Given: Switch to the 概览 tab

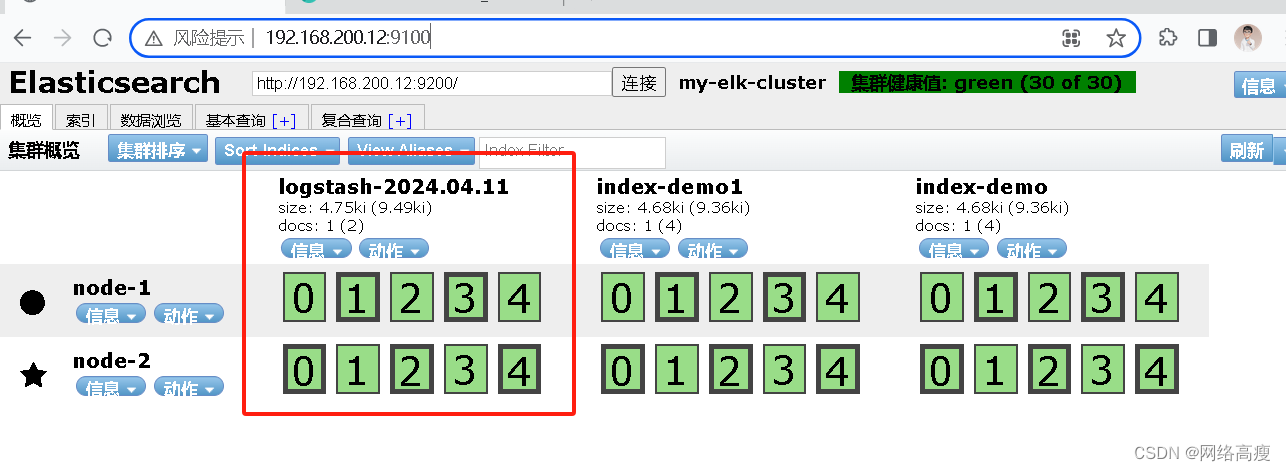Looking at the screenshot, I should (x=26, y=119).
